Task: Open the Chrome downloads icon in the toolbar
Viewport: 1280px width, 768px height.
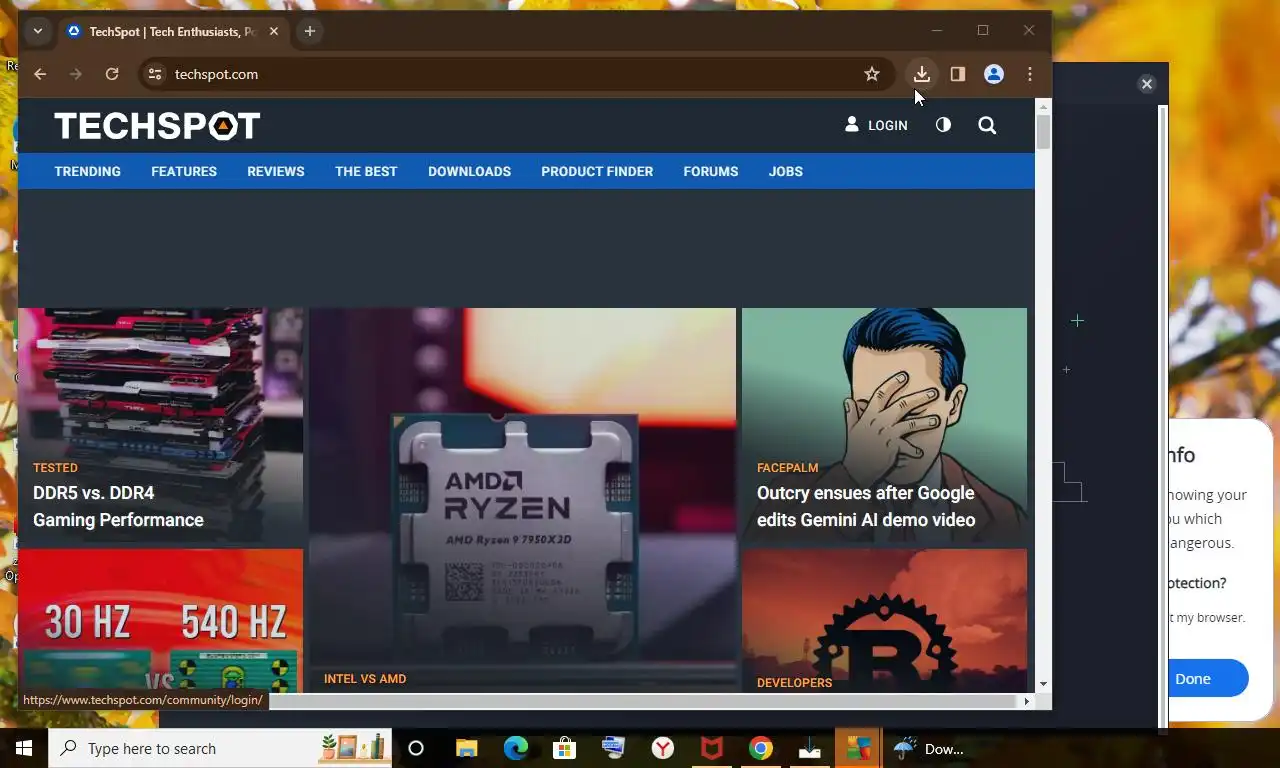Action: [922, 74]
